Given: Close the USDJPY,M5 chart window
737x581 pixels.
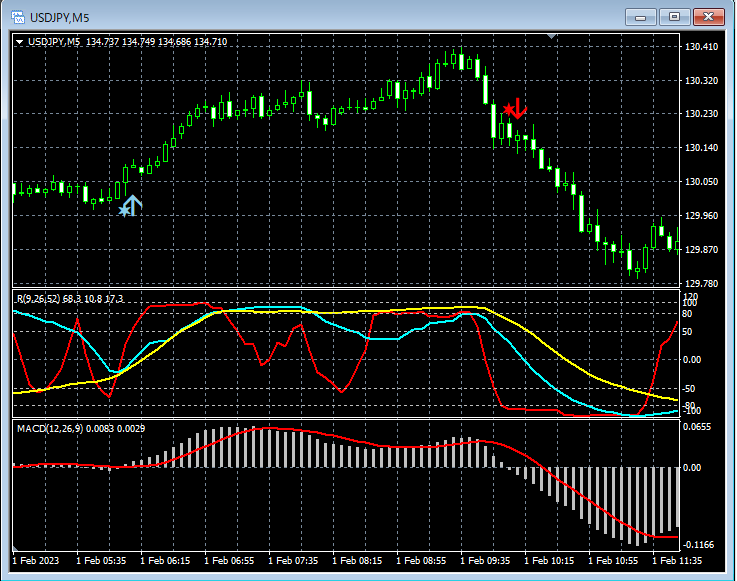Looking at the screenshot, I should point(708,17).
